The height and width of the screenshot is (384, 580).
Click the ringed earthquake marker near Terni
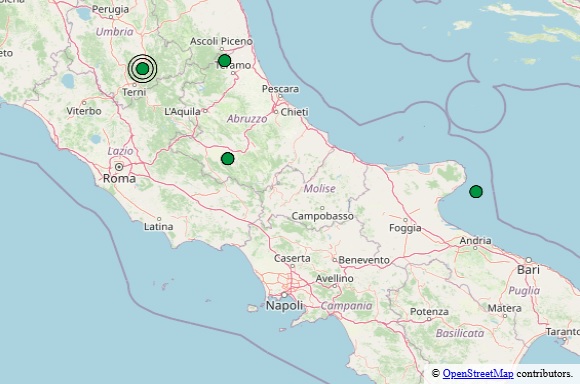[142, 68]
